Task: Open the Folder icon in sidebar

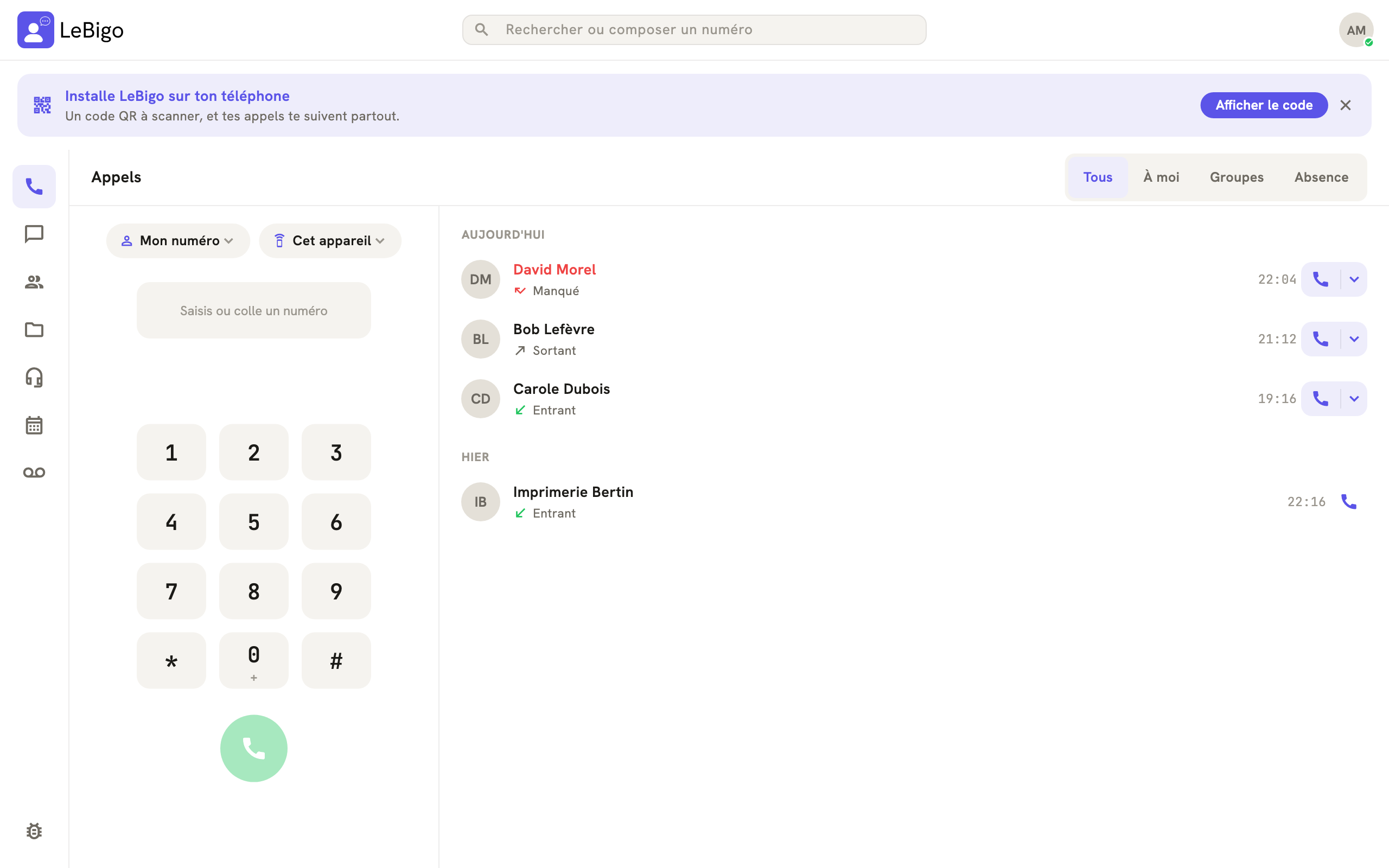Action: [34, 329]
